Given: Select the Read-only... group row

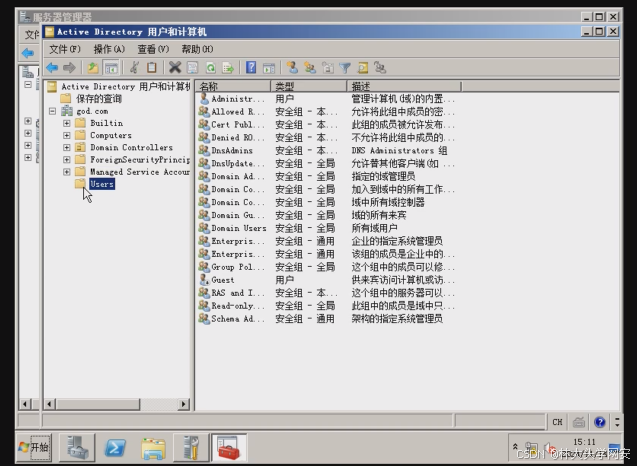Looking at the screenshot, I should pyautogui.click(x=327, y=306).
